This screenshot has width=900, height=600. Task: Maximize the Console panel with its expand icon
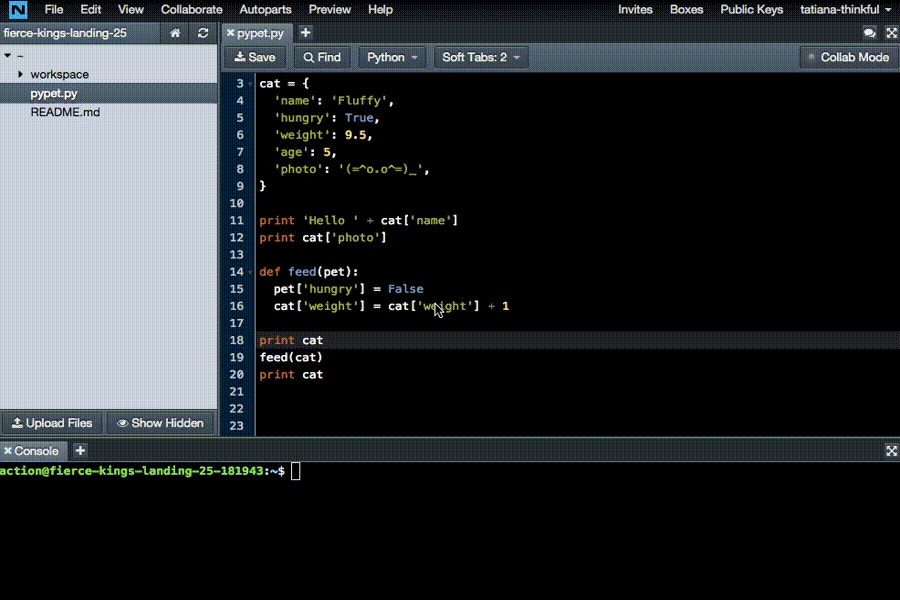890,451
